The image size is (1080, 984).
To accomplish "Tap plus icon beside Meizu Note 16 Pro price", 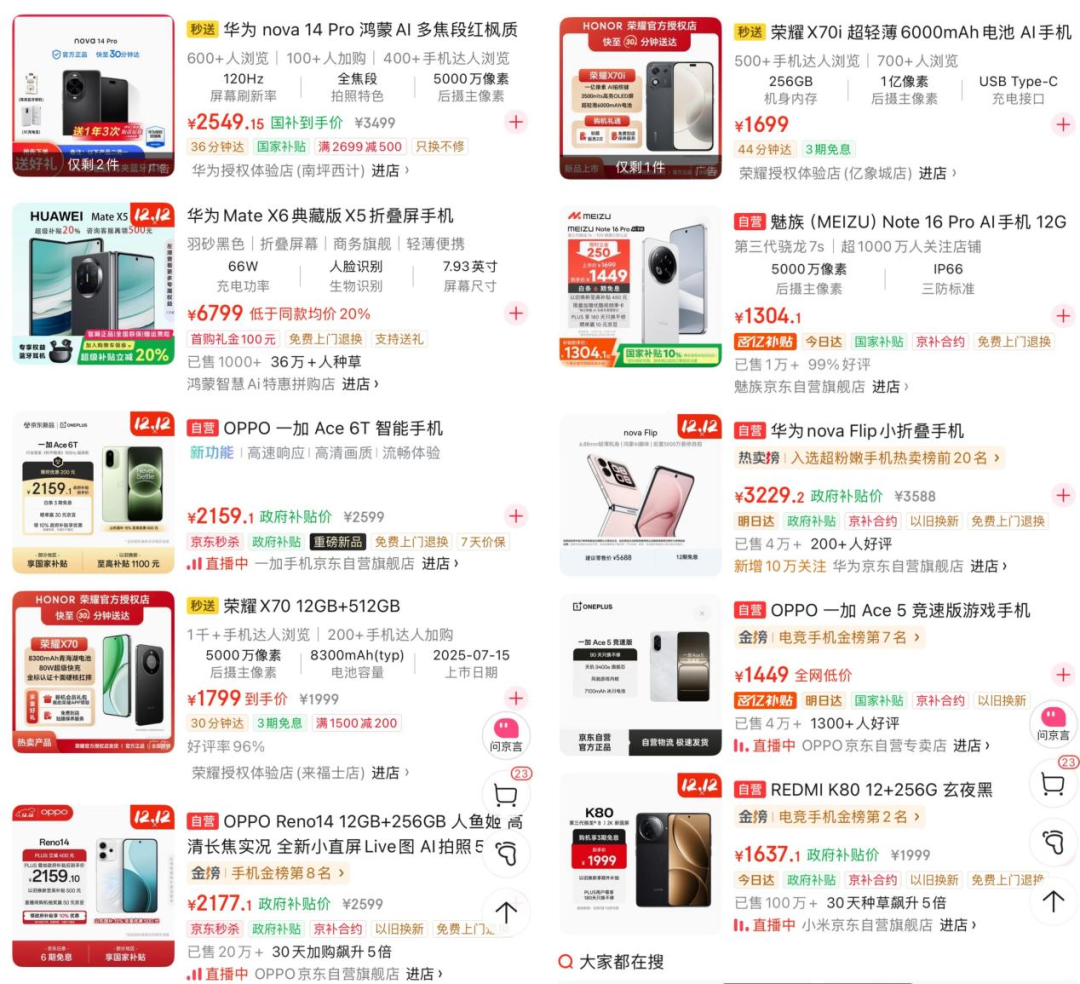I will 1063,315.
